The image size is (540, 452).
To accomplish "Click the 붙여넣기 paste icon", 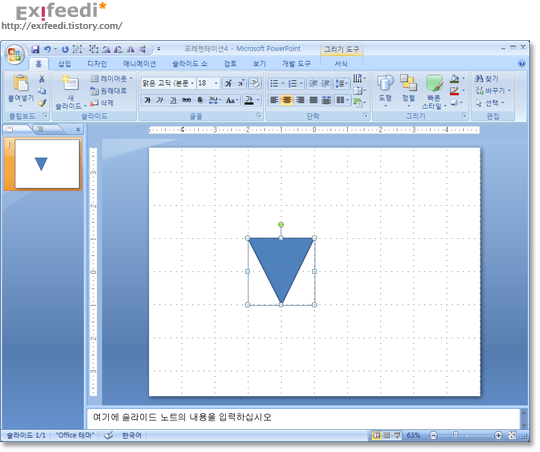I will point(21,83).
